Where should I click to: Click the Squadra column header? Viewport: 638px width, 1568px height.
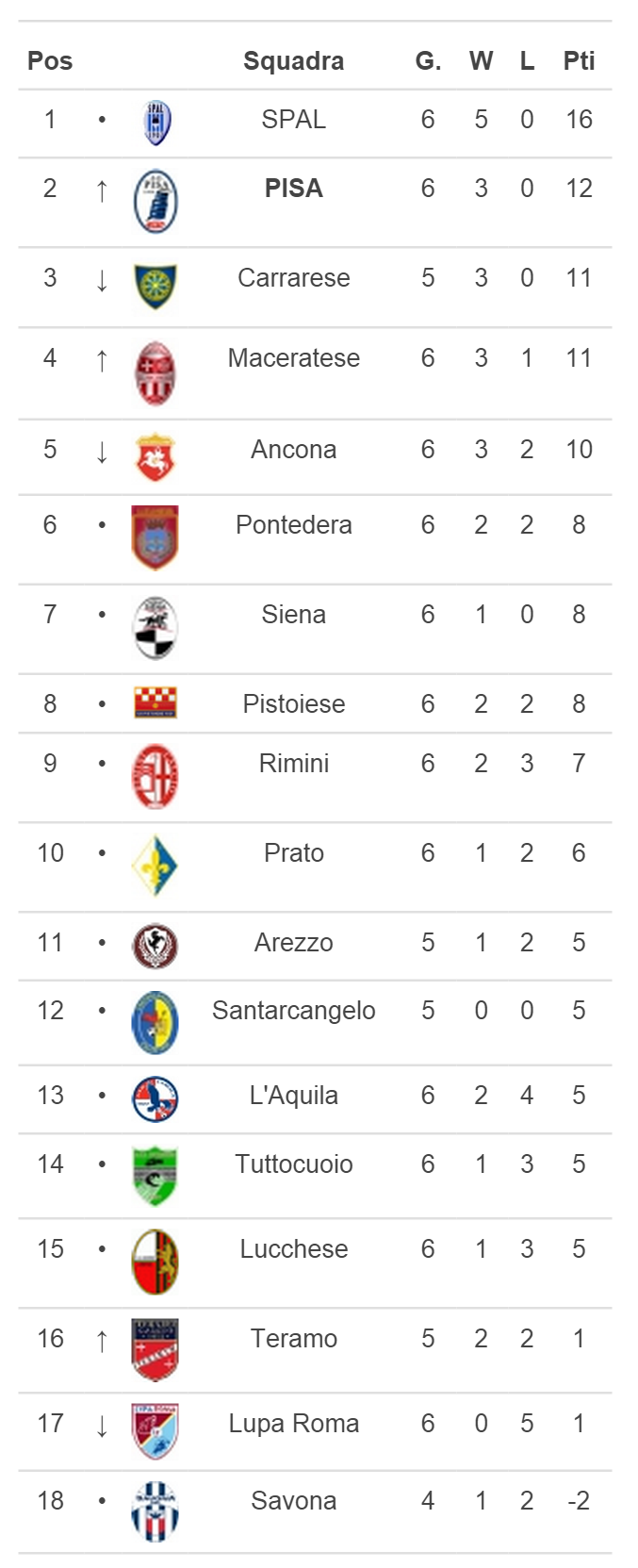[293, 61]
